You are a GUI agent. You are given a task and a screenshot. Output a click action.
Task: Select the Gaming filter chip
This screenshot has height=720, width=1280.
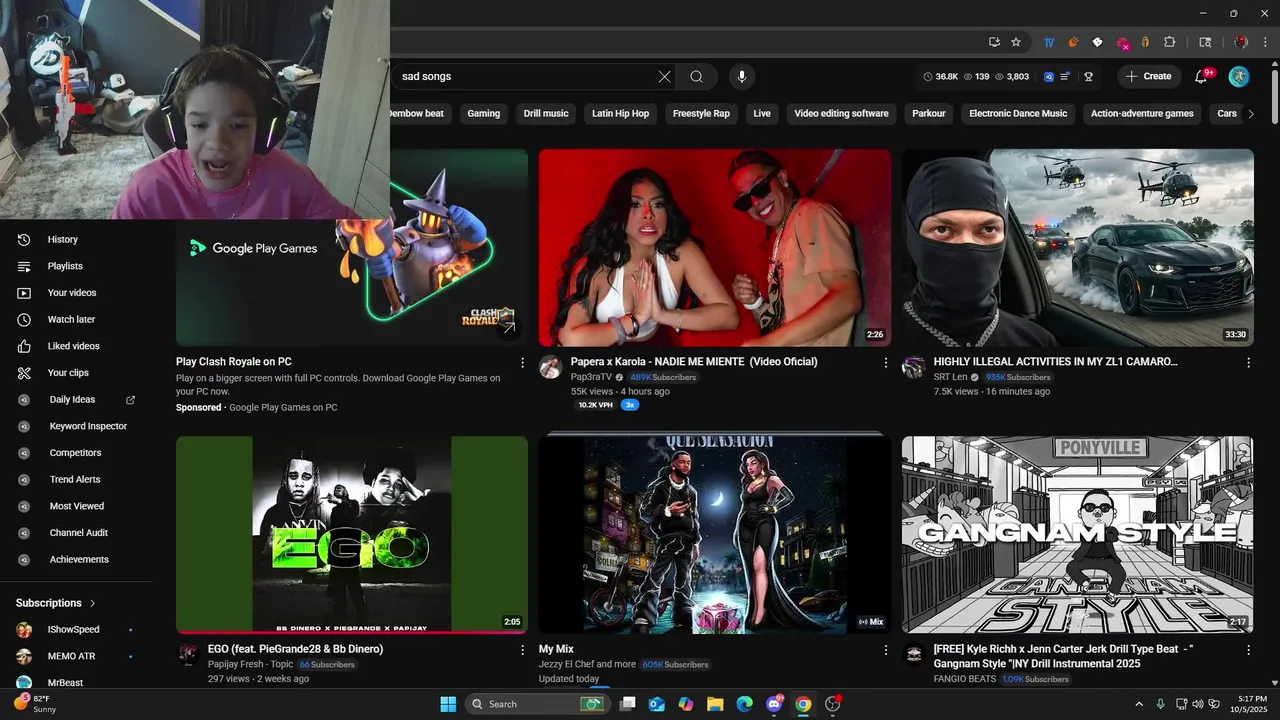483,114
